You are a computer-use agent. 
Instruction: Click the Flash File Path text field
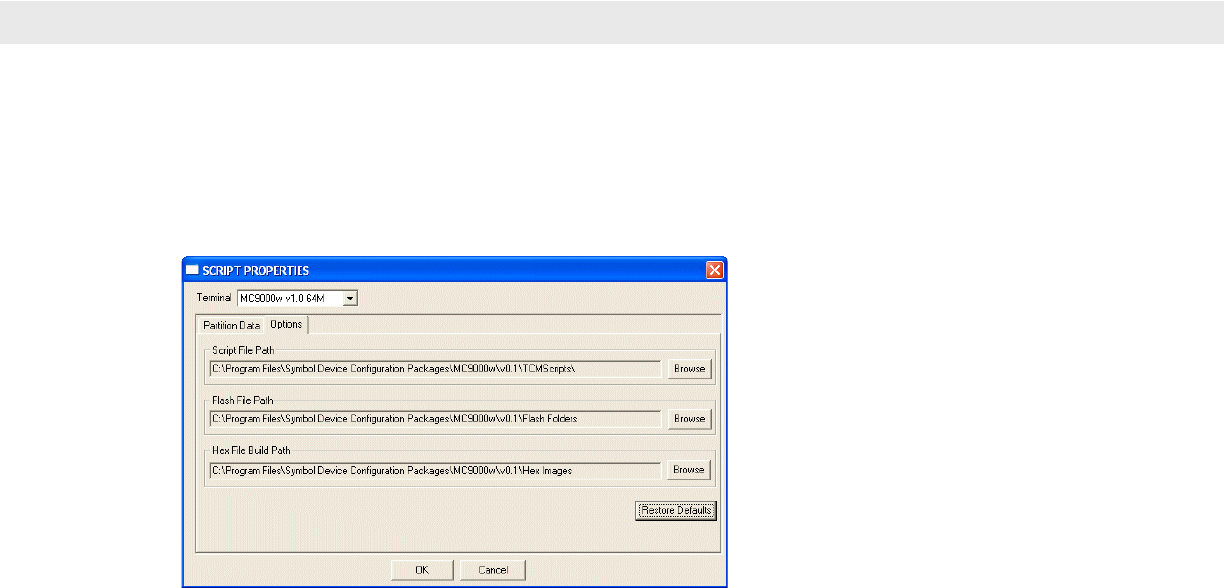pos(435,418)
